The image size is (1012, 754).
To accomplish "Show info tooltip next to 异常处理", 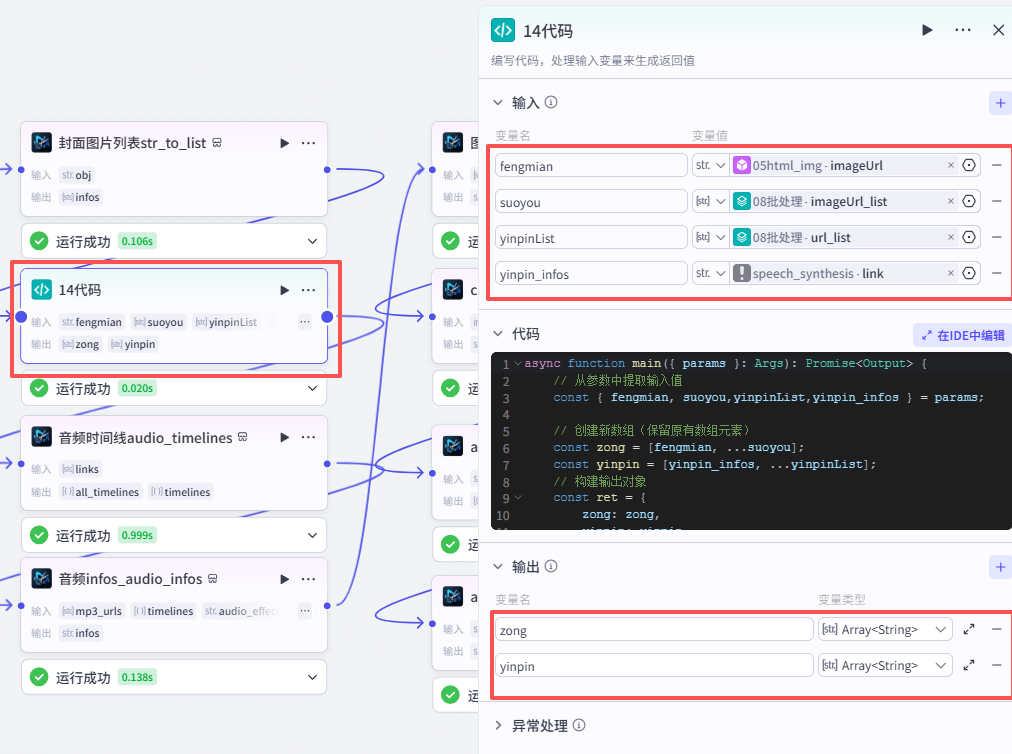I will pos(579,726).
